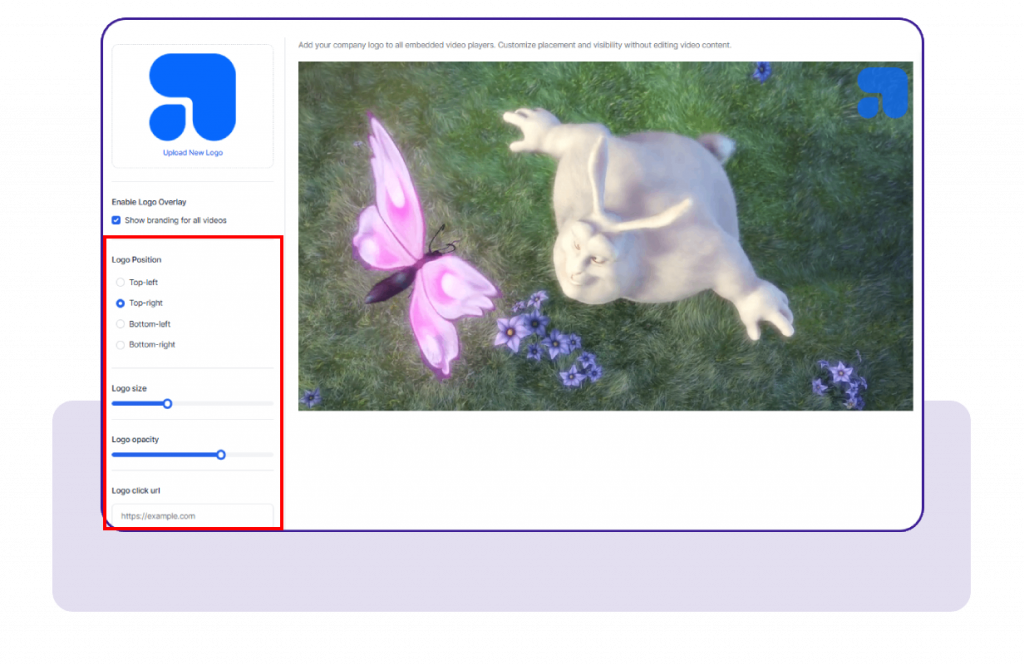The width and height of the screenshot is (1024, 665).
Task: Select the Top-left logo position
Action: tap(121, 282)
